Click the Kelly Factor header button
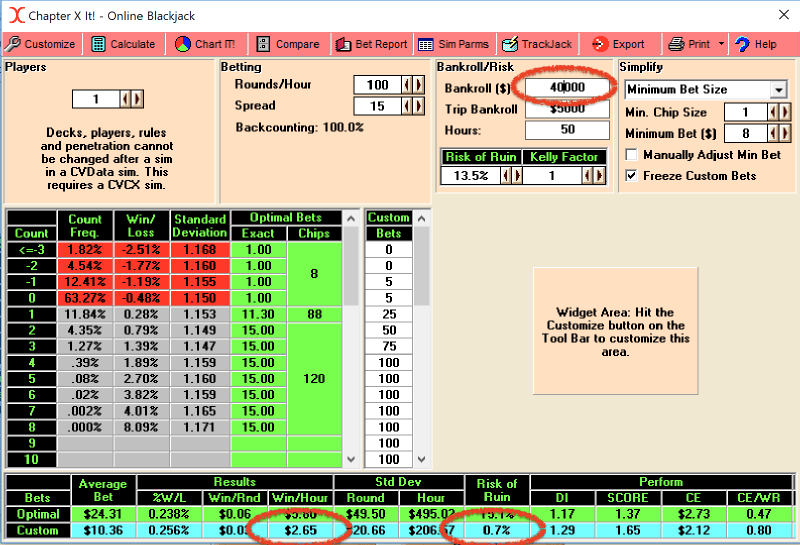The width and height of the screenshot is (800, 545). pos(564,157)
